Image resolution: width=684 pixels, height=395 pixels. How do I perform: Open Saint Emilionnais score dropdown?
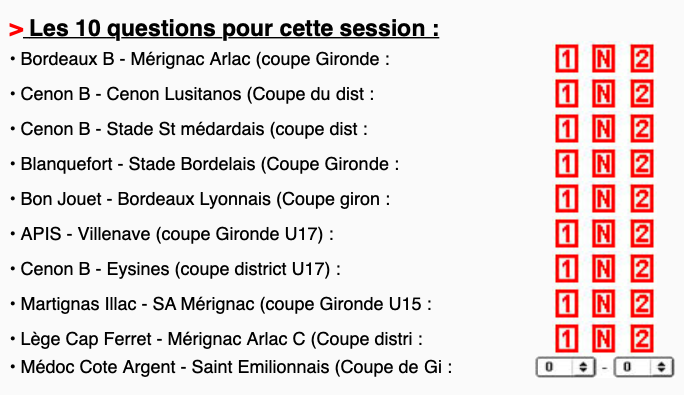coord(643,367)
